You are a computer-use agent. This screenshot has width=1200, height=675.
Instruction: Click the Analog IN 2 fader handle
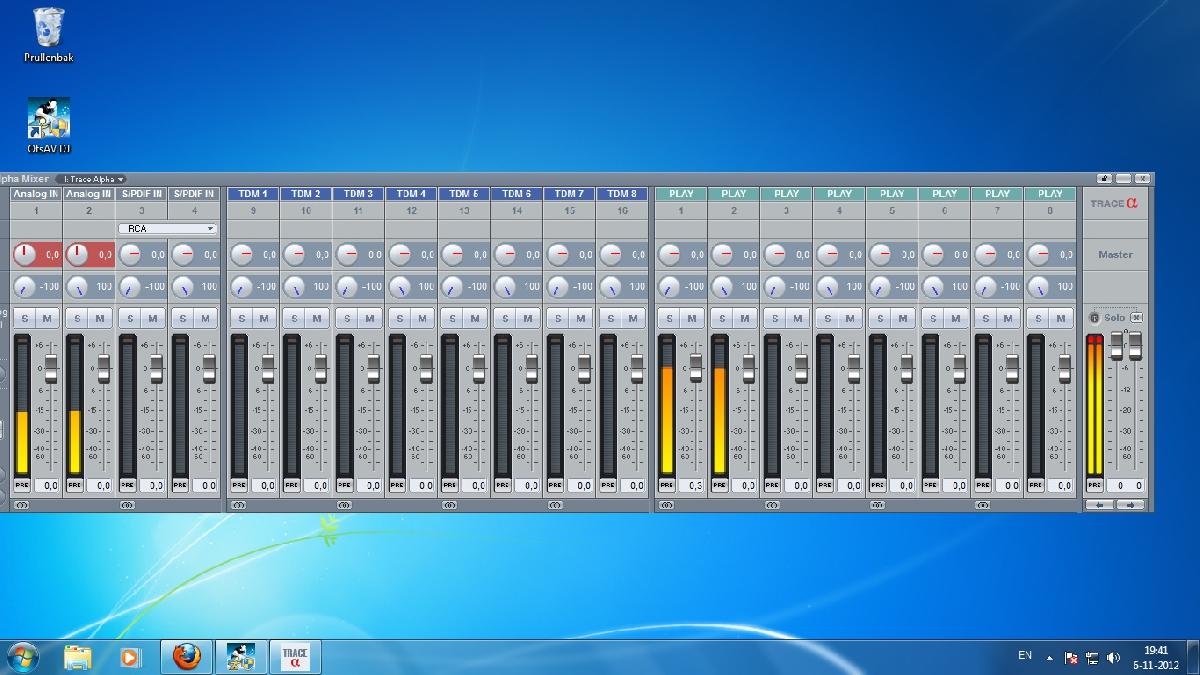pyautogui.click(x=103, y=370)
